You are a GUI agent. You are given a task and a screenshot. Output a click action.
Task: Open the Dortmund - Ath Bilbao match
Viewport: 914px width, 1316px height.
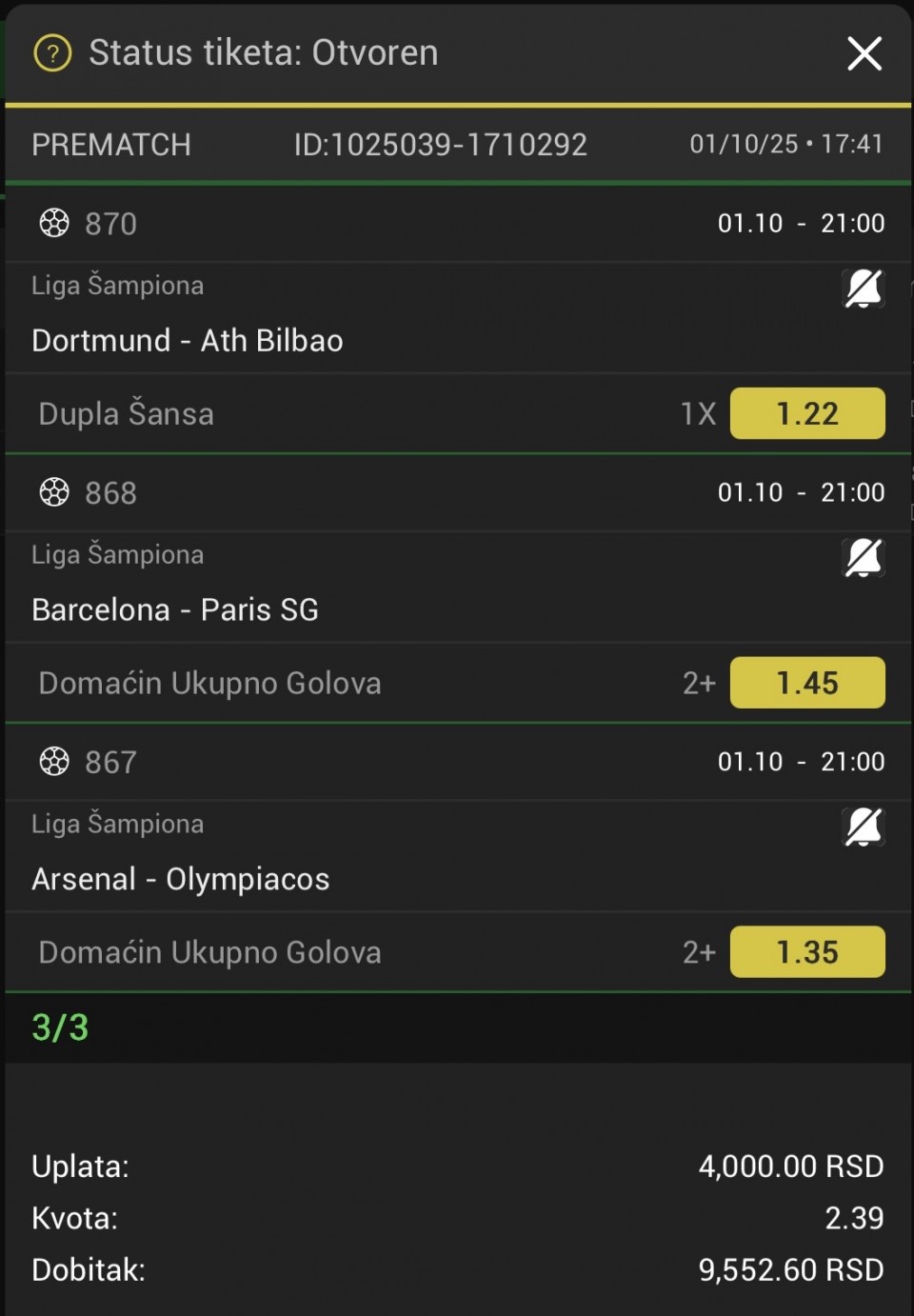188,341
